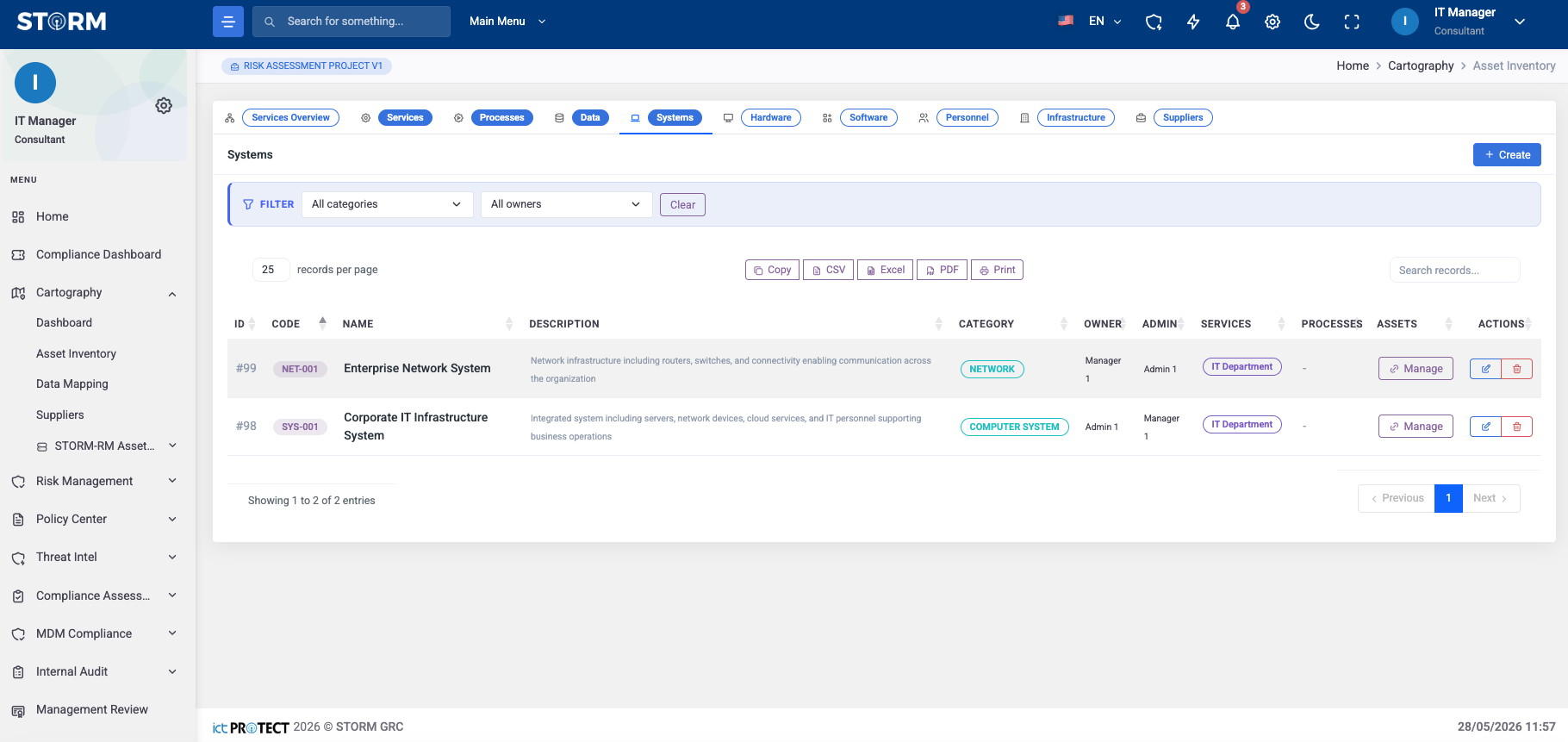The height and width of the screenshot is (742, 1568).
Task: Open profile settings gear in sidebar
Action: [x=164, y=105]
